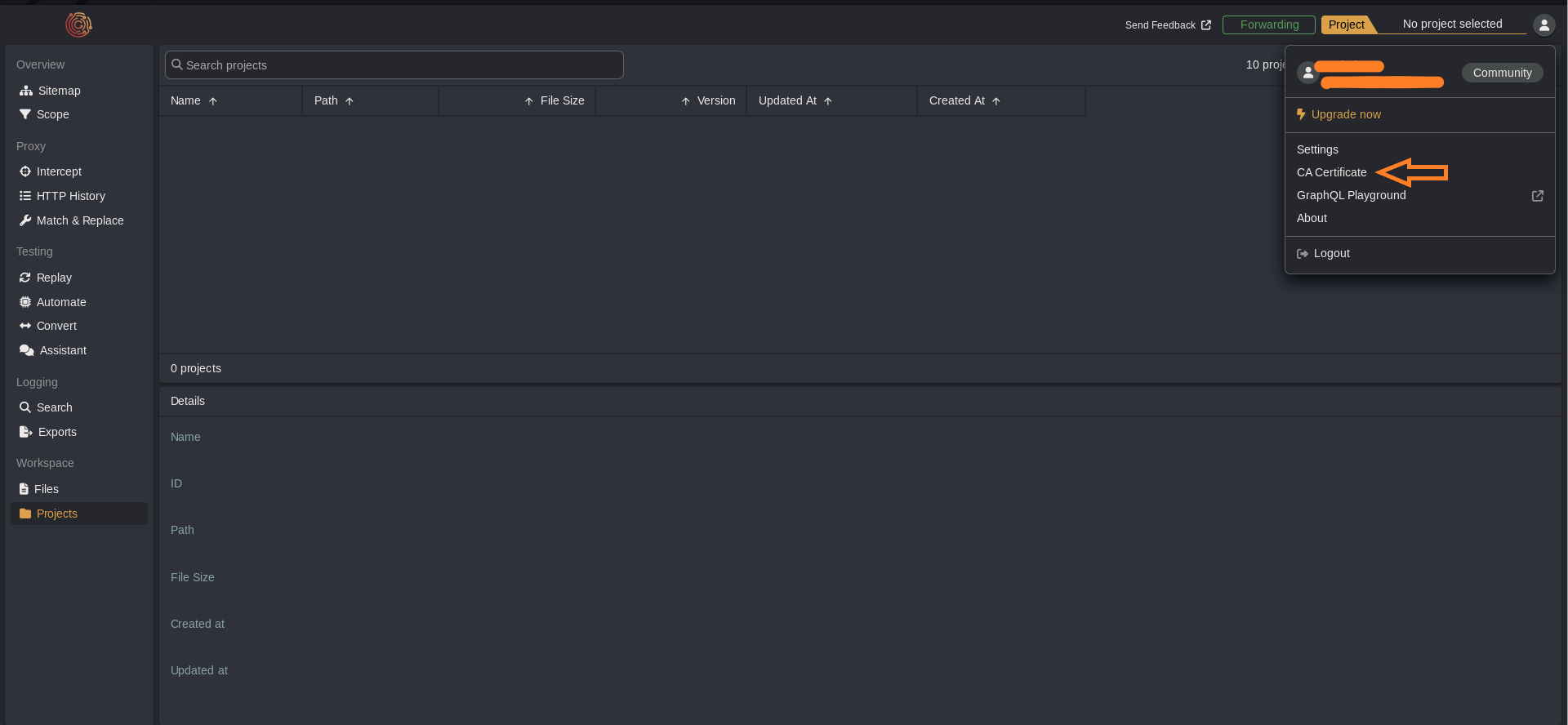The image size is (1568, 725).
Task: Click the Match & Replace wrench icon
Action: click(25, 220)
